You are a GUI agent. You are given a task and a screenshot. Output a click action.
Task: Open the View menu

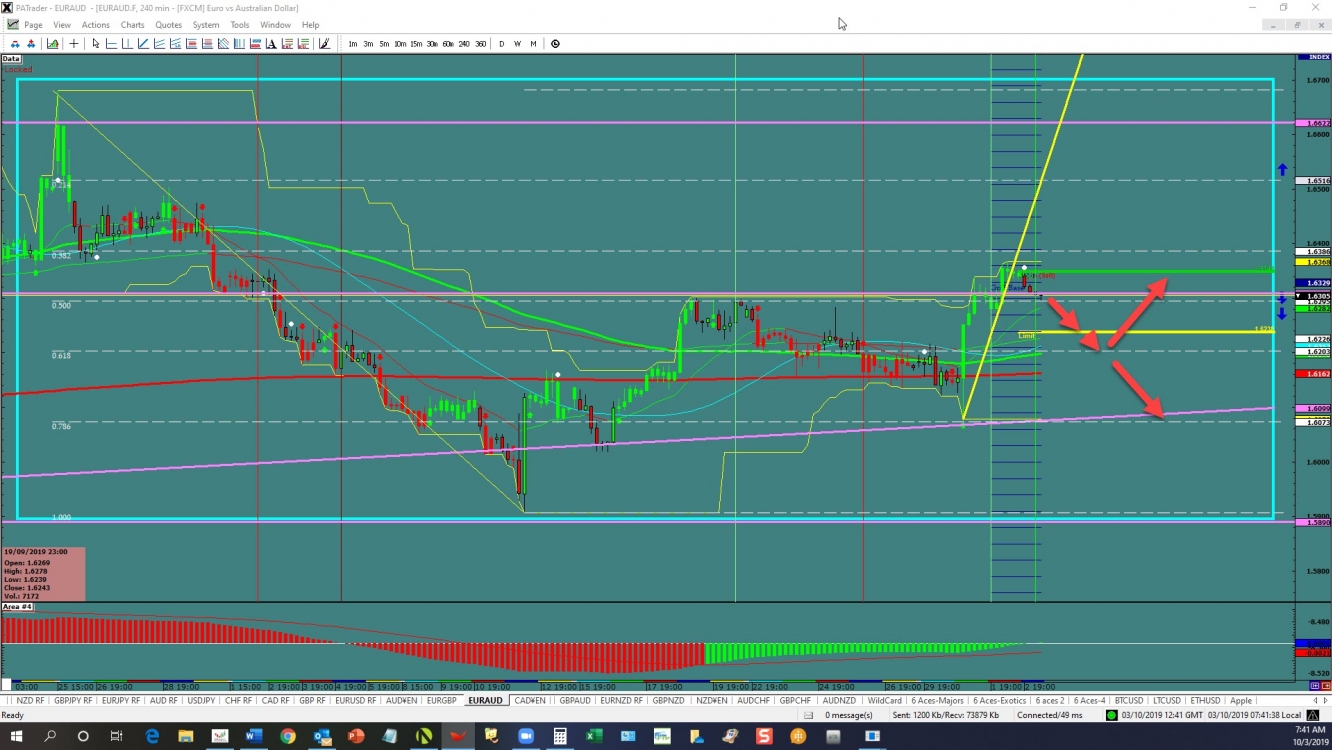(62, 25)
